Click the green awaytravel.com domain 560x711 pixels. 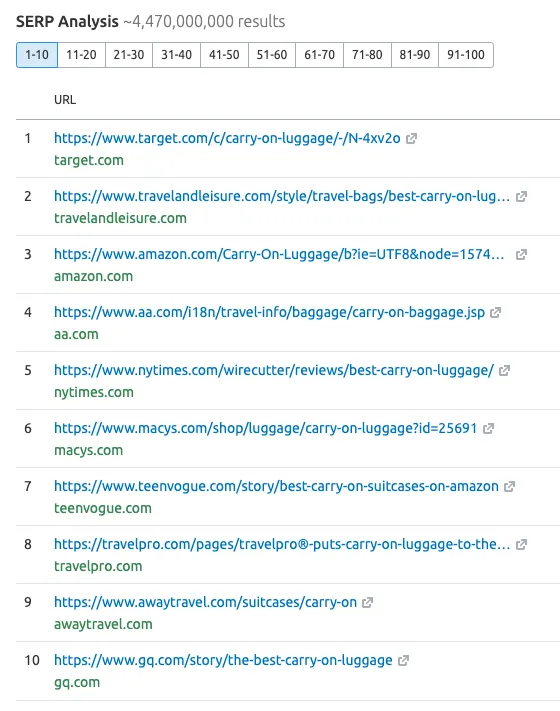point(103,624)
